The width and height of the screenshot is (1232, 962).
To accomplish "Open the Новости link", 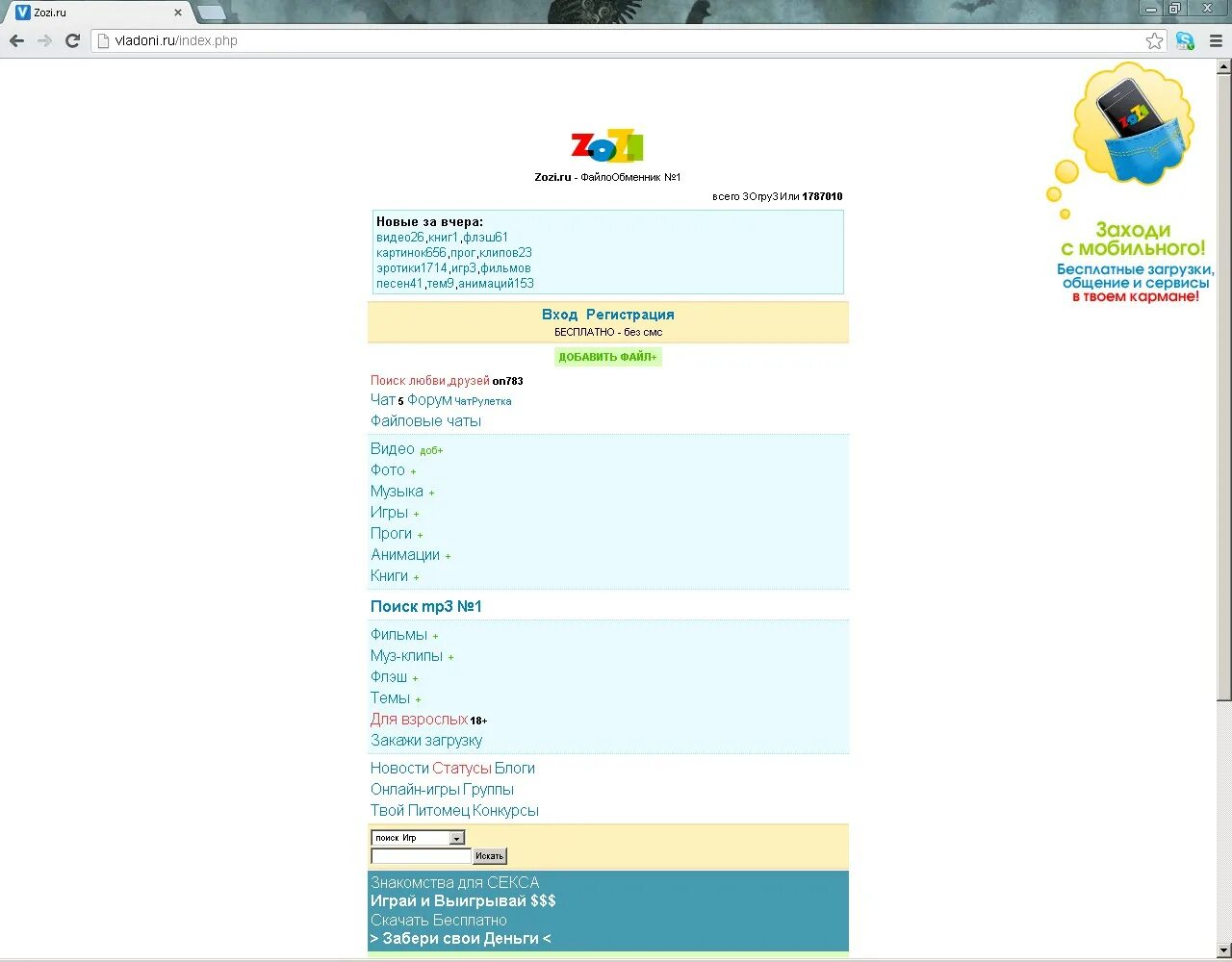I will pyautogui.click(x=399, y=768).
